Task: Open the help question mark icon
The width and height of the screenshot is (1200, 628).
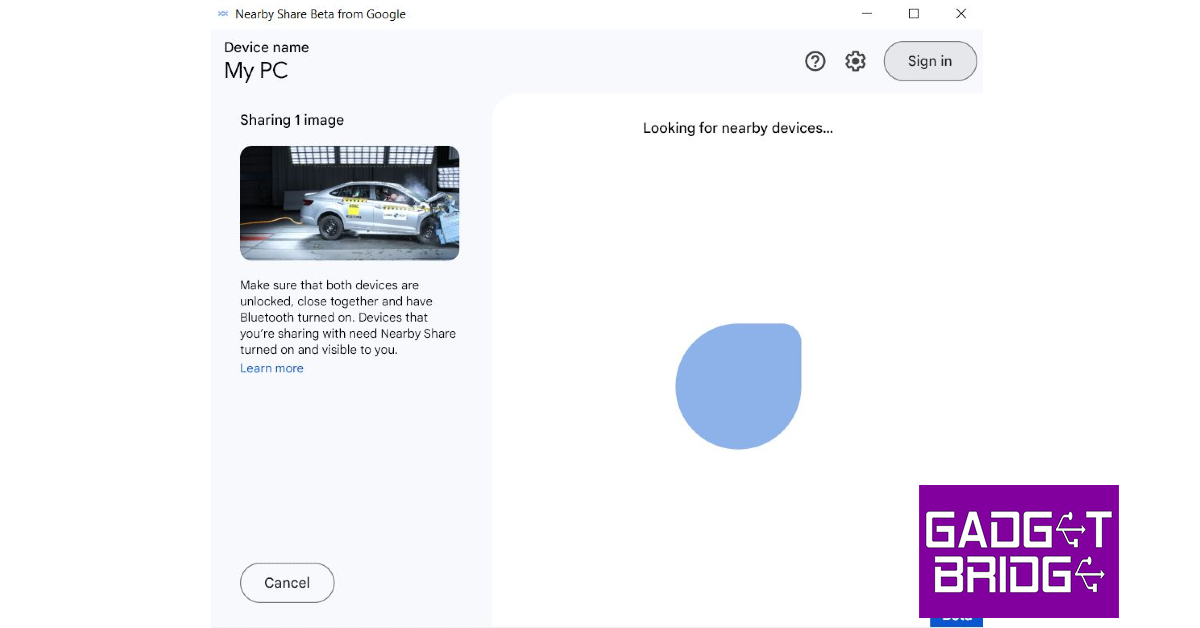Action: pyautogui.click(x=815, y=61)
